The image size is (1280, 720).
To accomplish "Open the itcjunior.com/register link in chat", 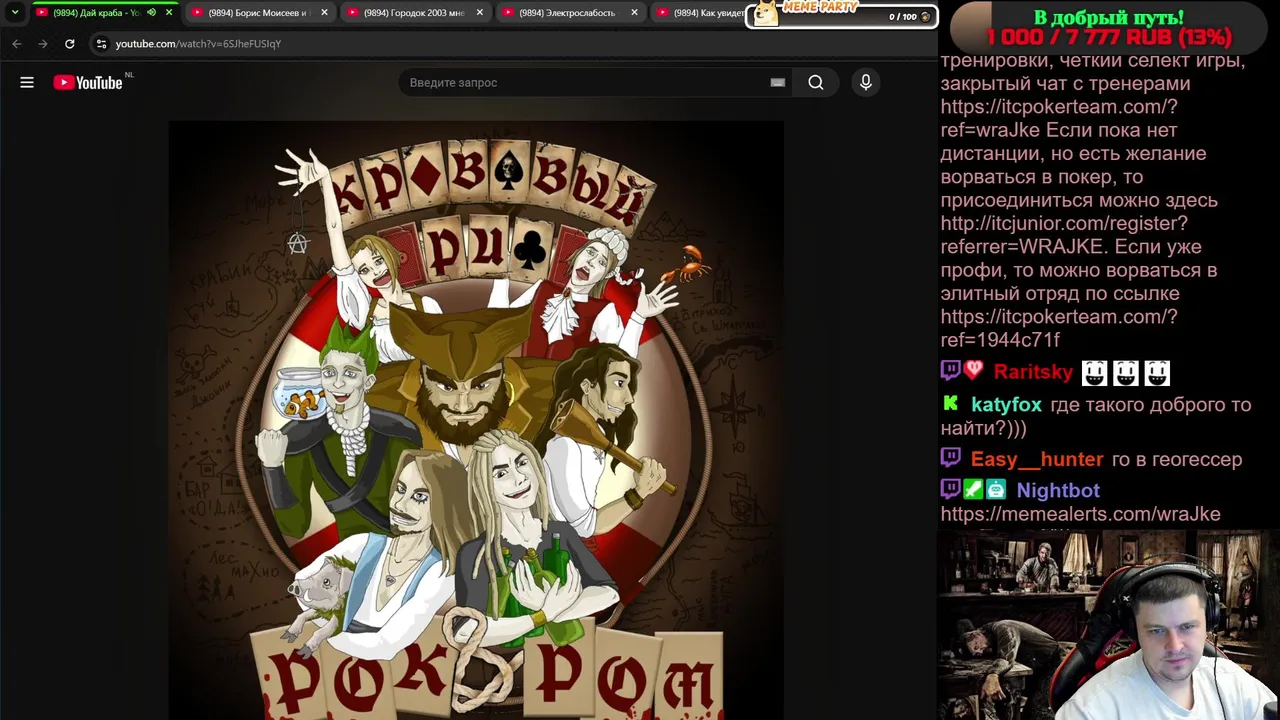I will 1064,235.
